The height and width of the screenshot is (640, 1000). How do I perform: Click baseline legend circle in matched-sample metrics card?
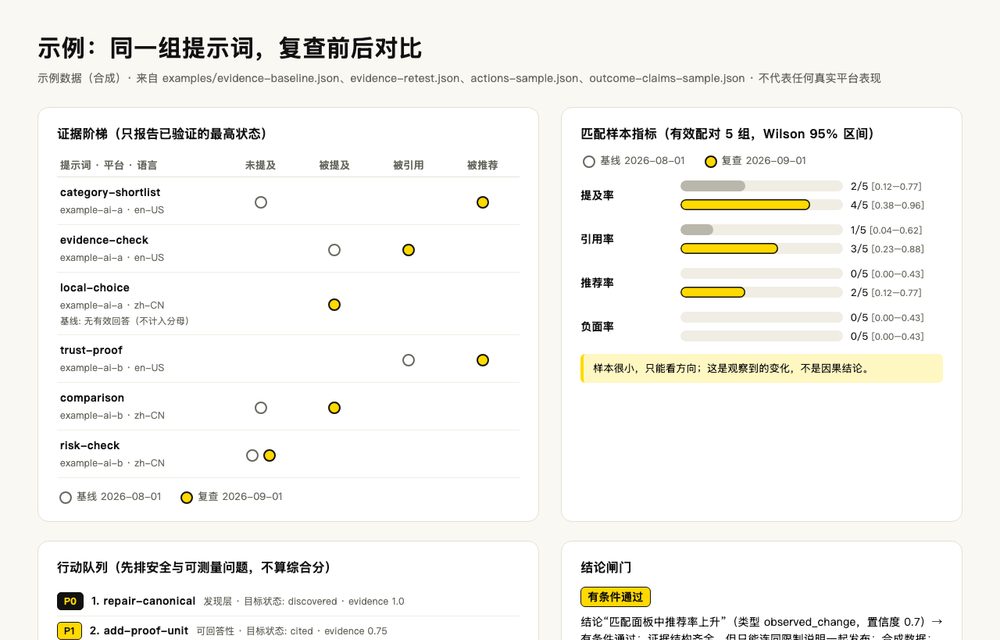(589, 161)
